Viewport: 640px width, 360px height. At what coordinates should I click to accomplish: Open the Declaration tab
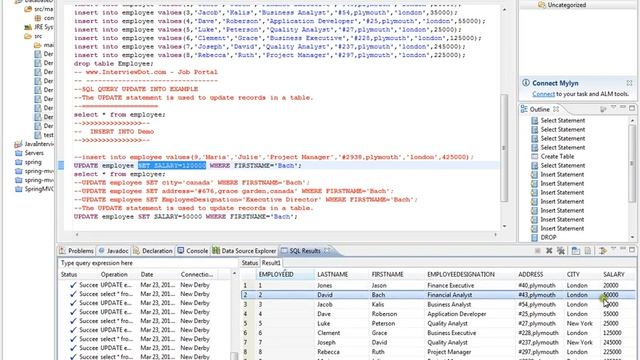(x=153, y=251)
